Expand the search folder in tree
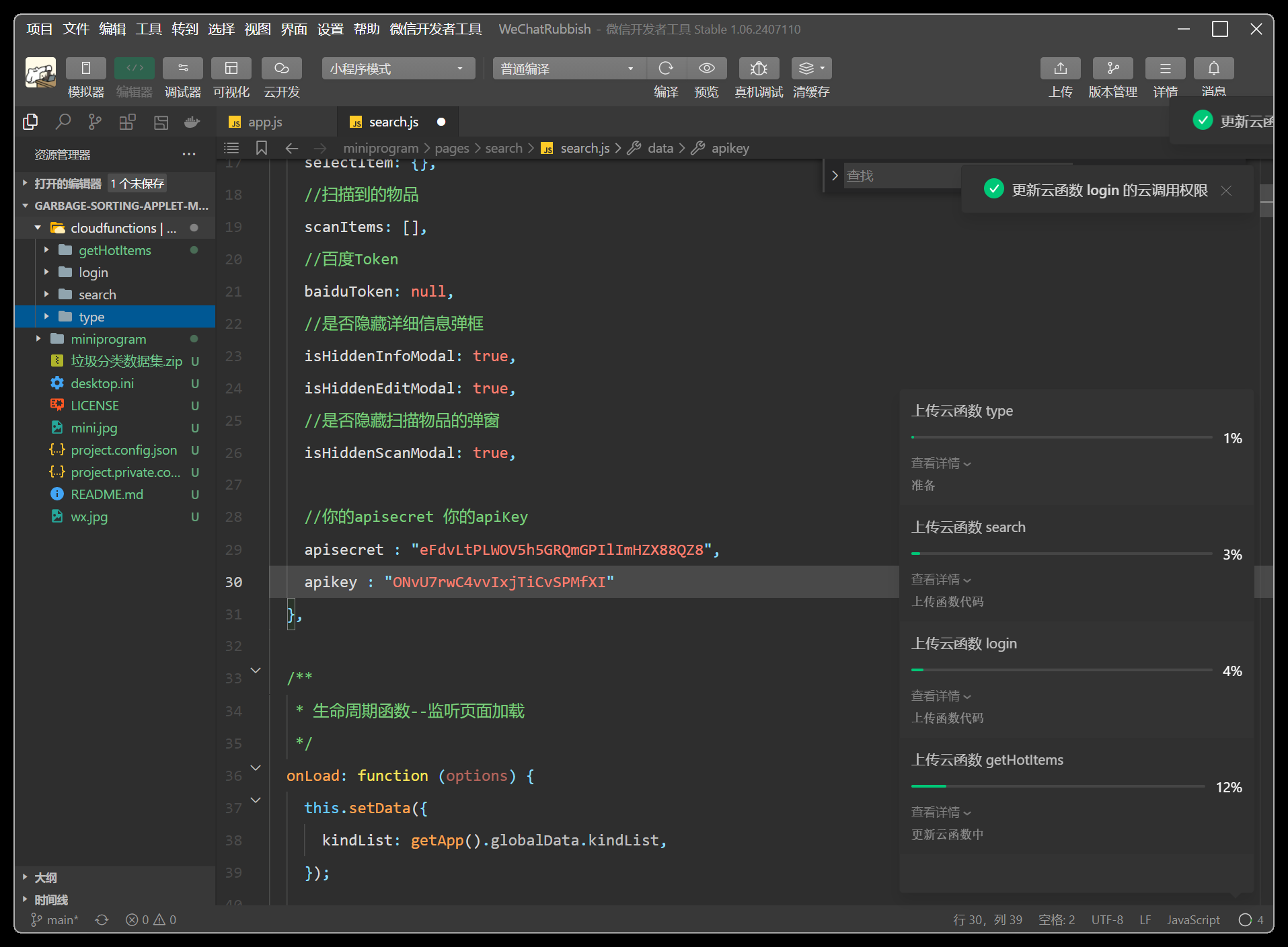 pyautogui.click(x=46, y=295)
